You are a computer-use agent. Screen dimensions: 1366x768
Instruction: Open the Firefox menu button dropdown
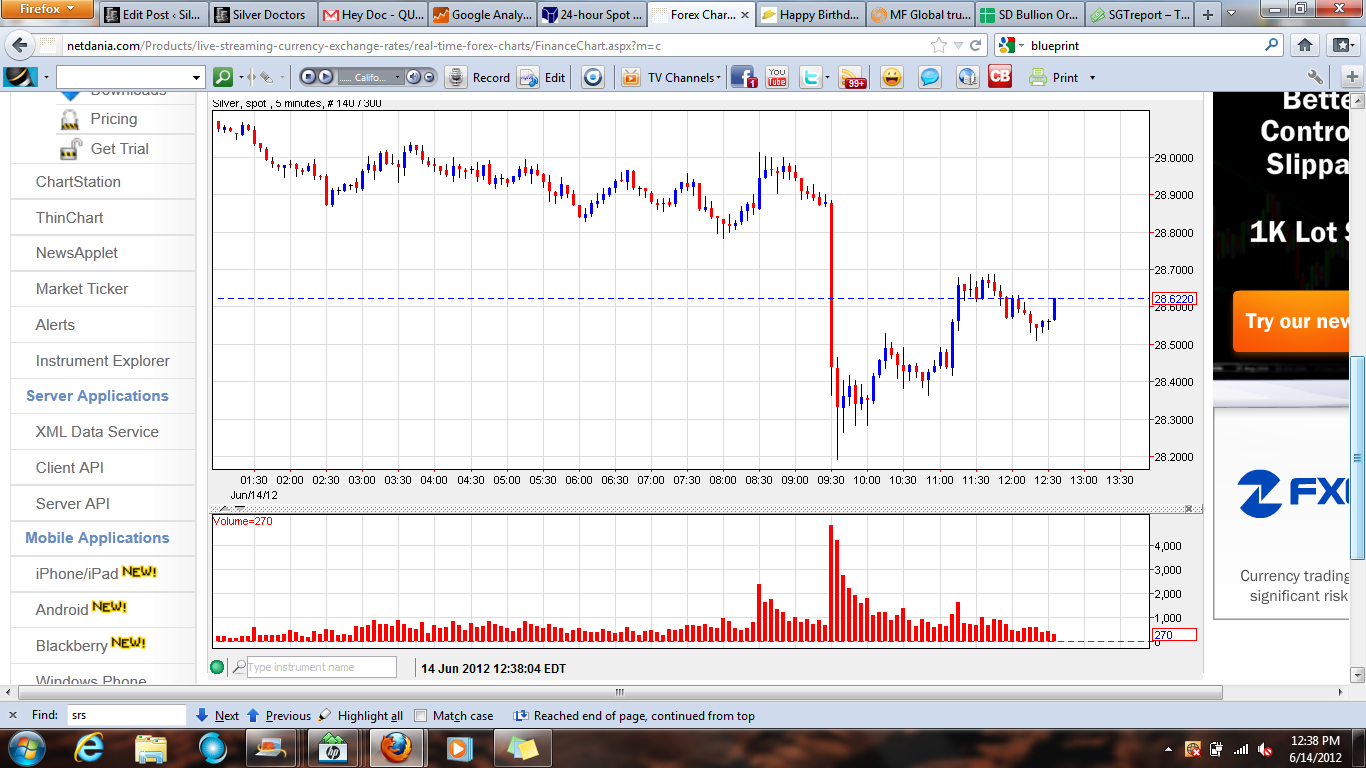click(x=47, y=9)
